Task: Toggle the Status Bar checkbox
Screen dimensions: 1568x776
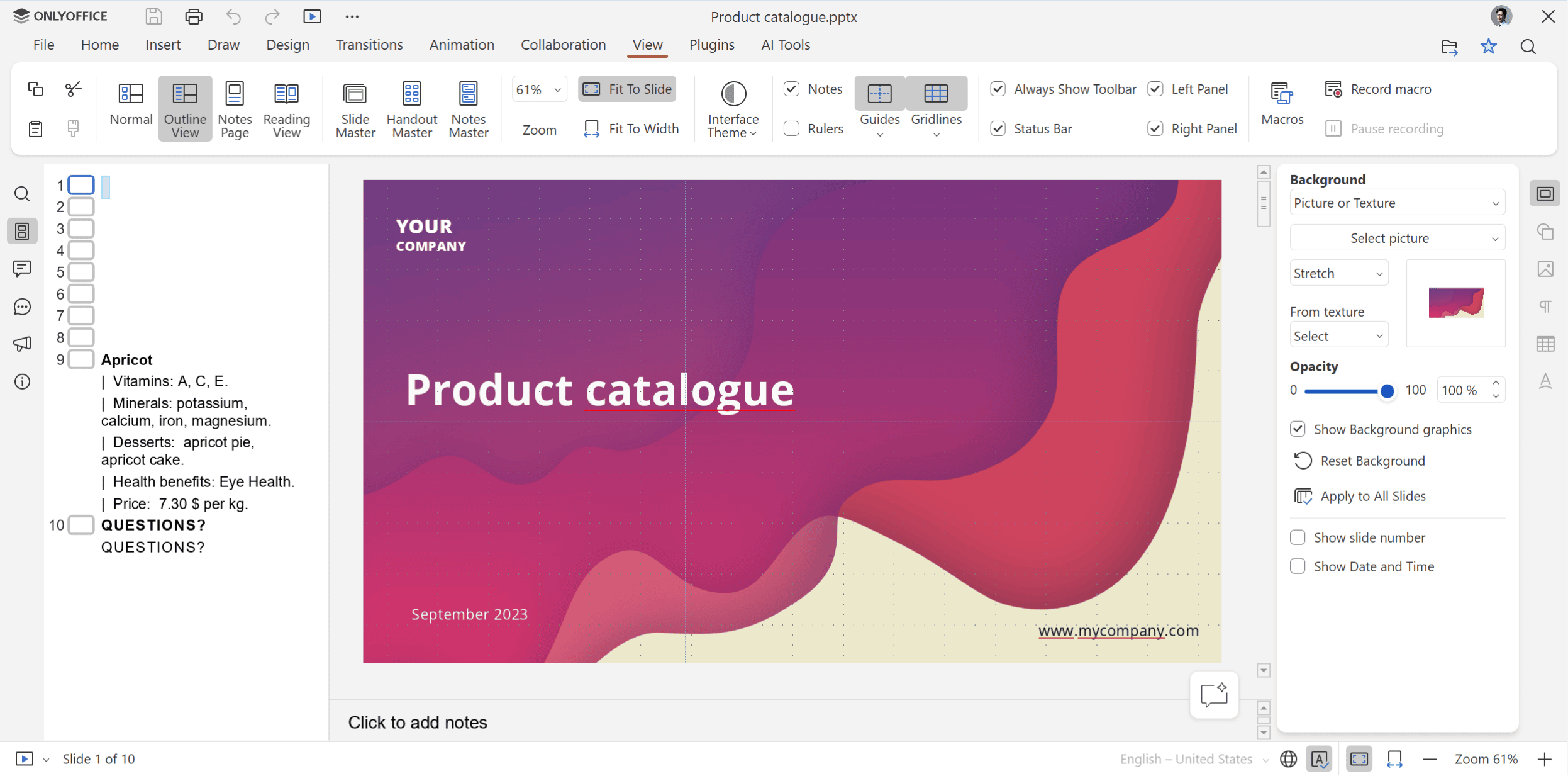Action: point(998,128)
